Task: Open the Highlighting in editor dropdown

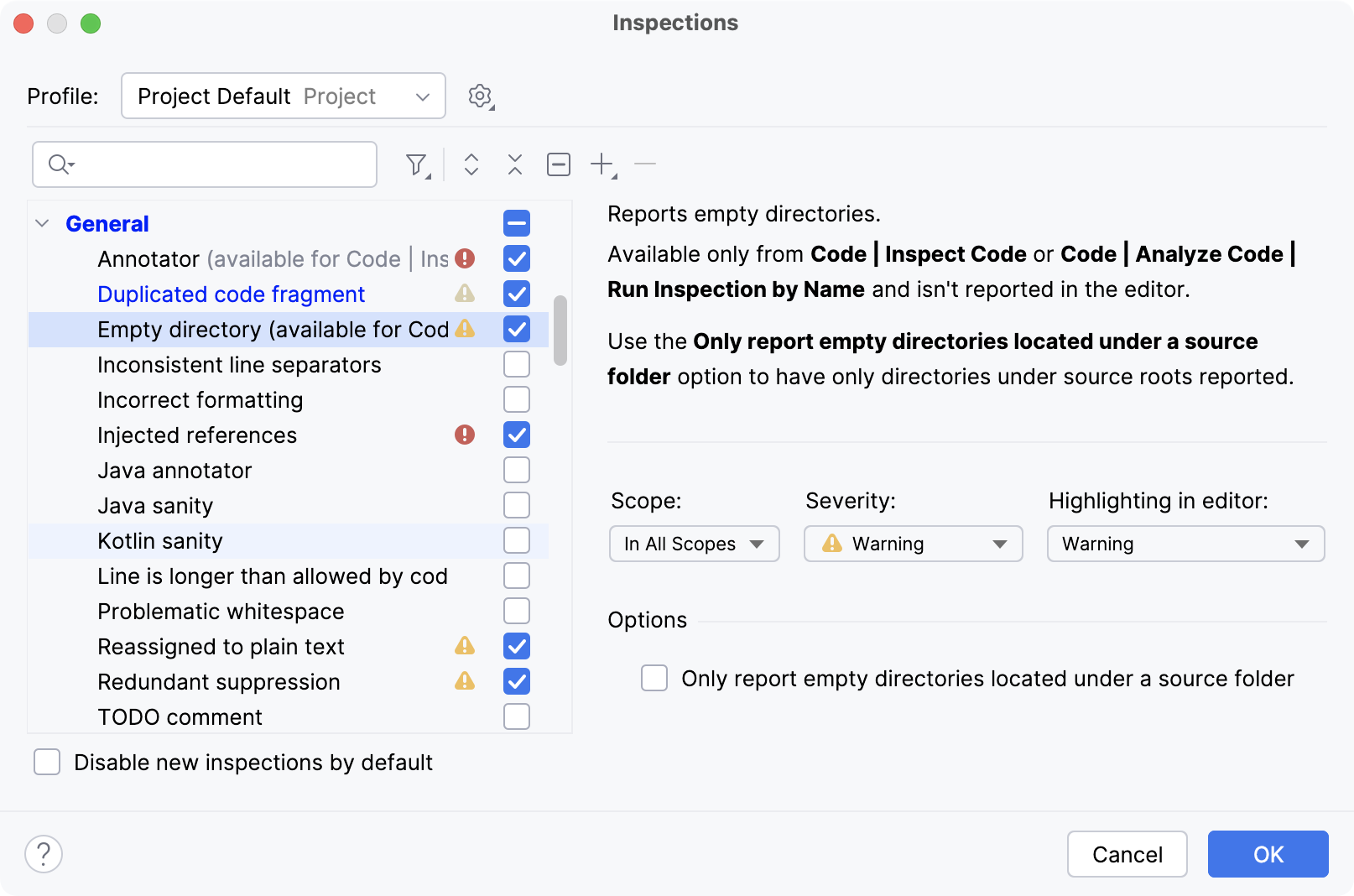Action: 1185,544
